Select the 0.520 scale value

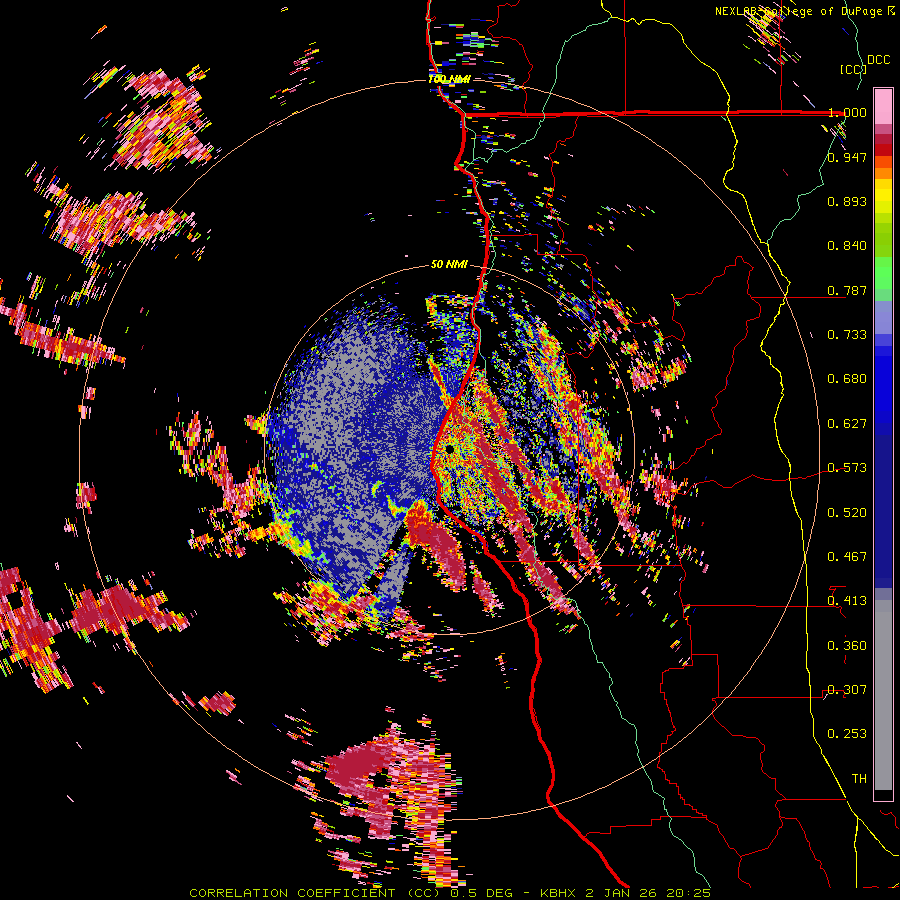[847, 513]
